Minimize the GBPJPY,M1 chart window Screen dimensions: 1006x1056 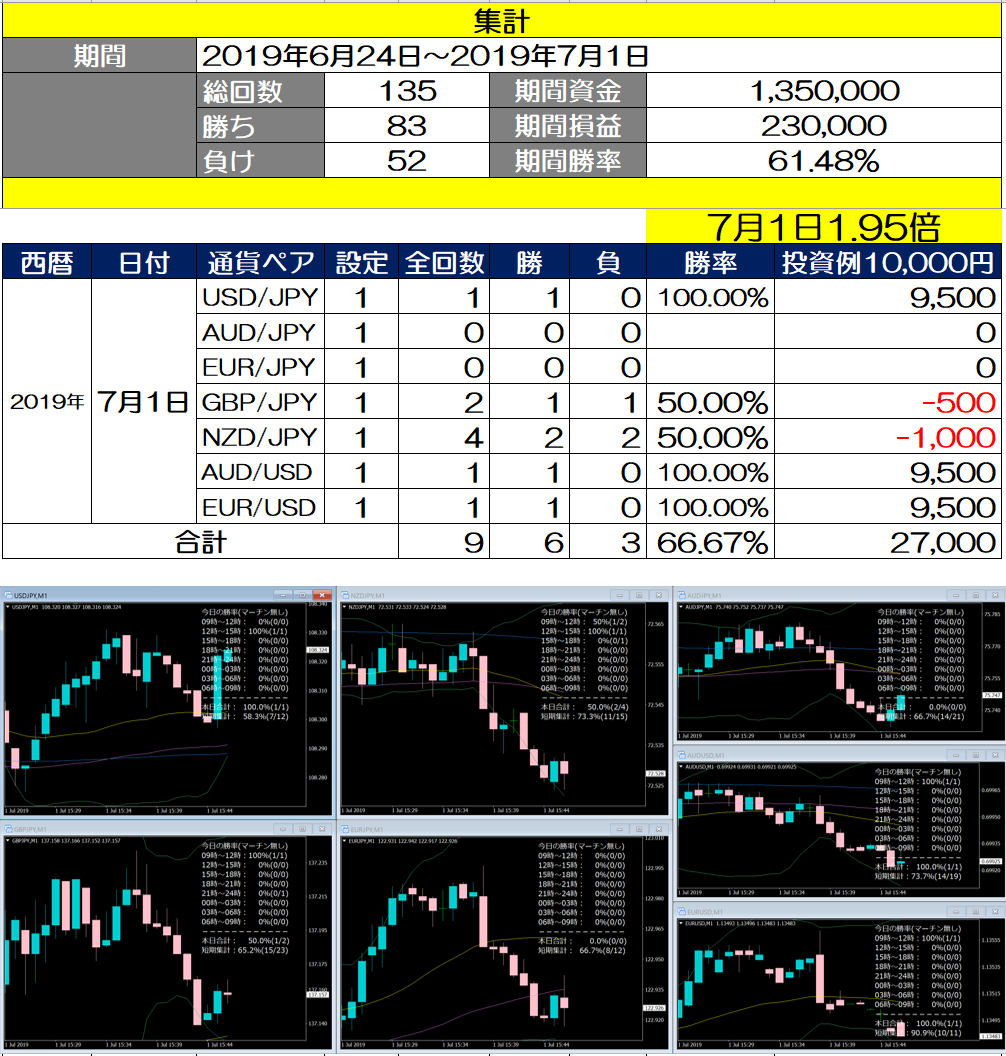[283, 829]
